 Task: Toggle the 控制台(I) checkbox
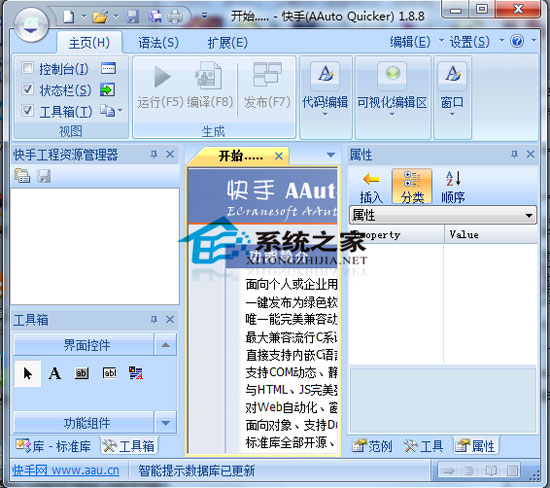(x=27, y=67)
